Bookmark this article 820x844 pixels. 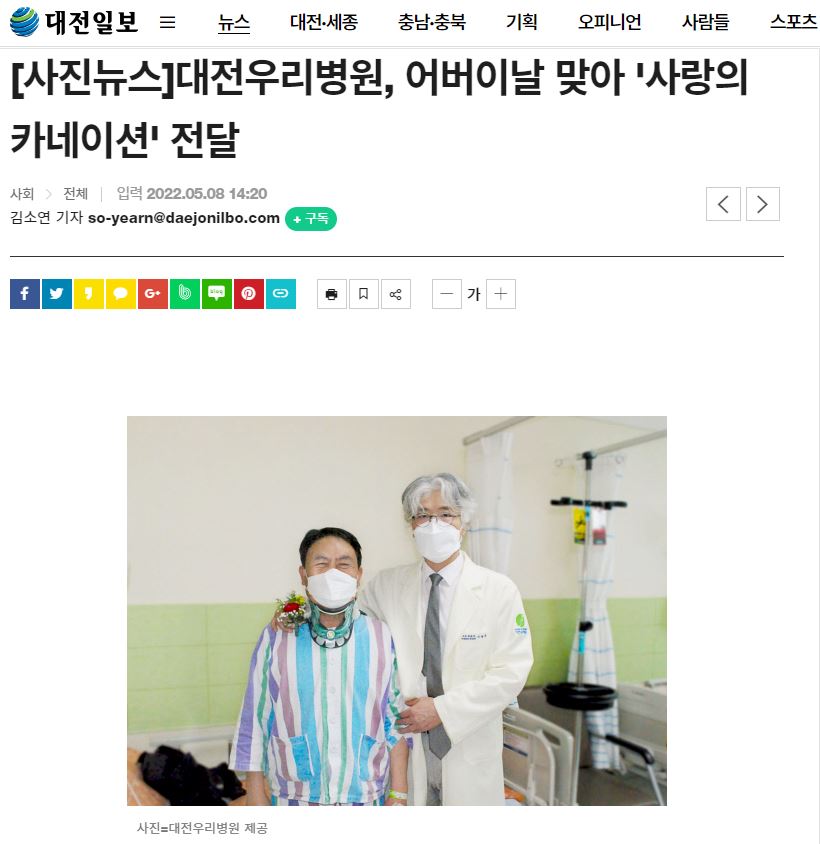(x=364, y=294)
